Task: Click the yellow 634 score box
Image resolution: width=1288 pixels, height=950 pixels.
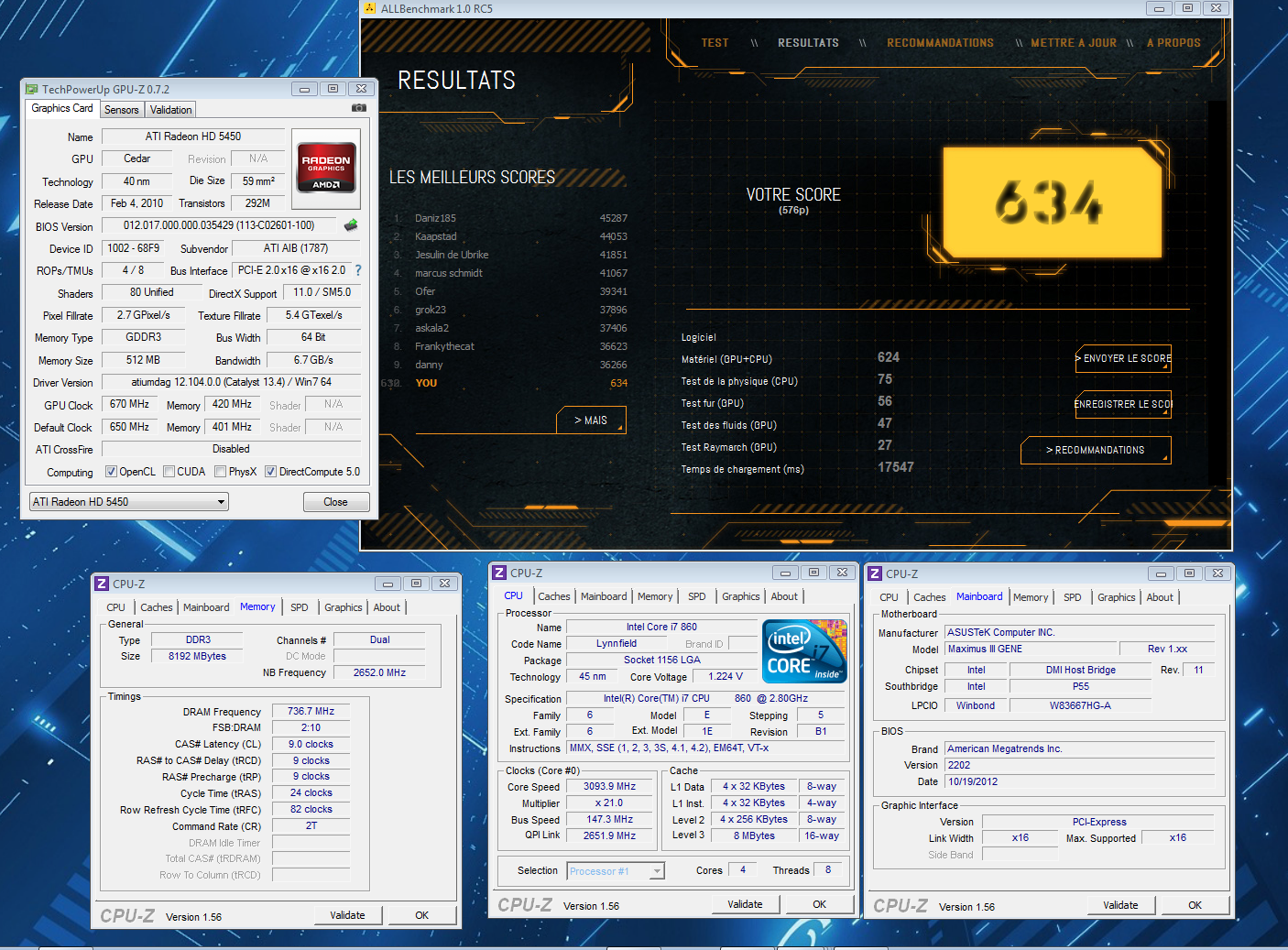Action: click(1053, 202)
